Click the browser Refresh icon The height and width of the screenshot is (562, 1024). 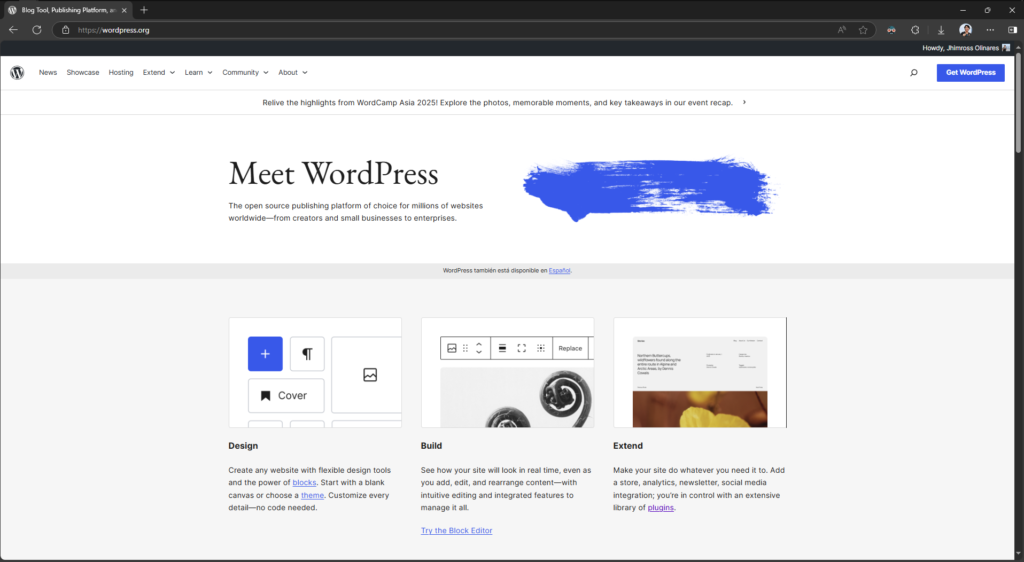37,30
